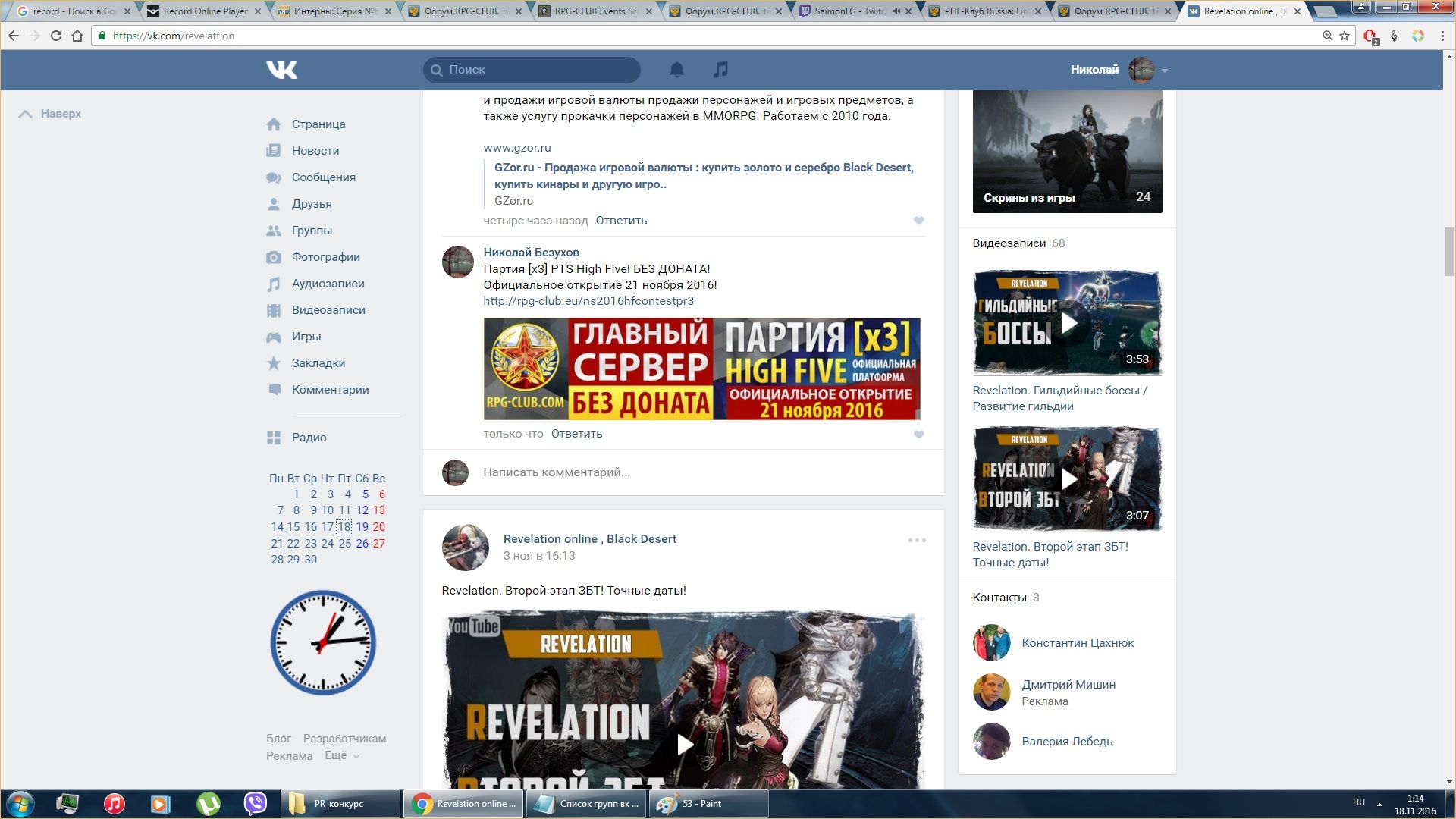
Task: Bookmark this page with the star icon
Action: (1345, 36)
